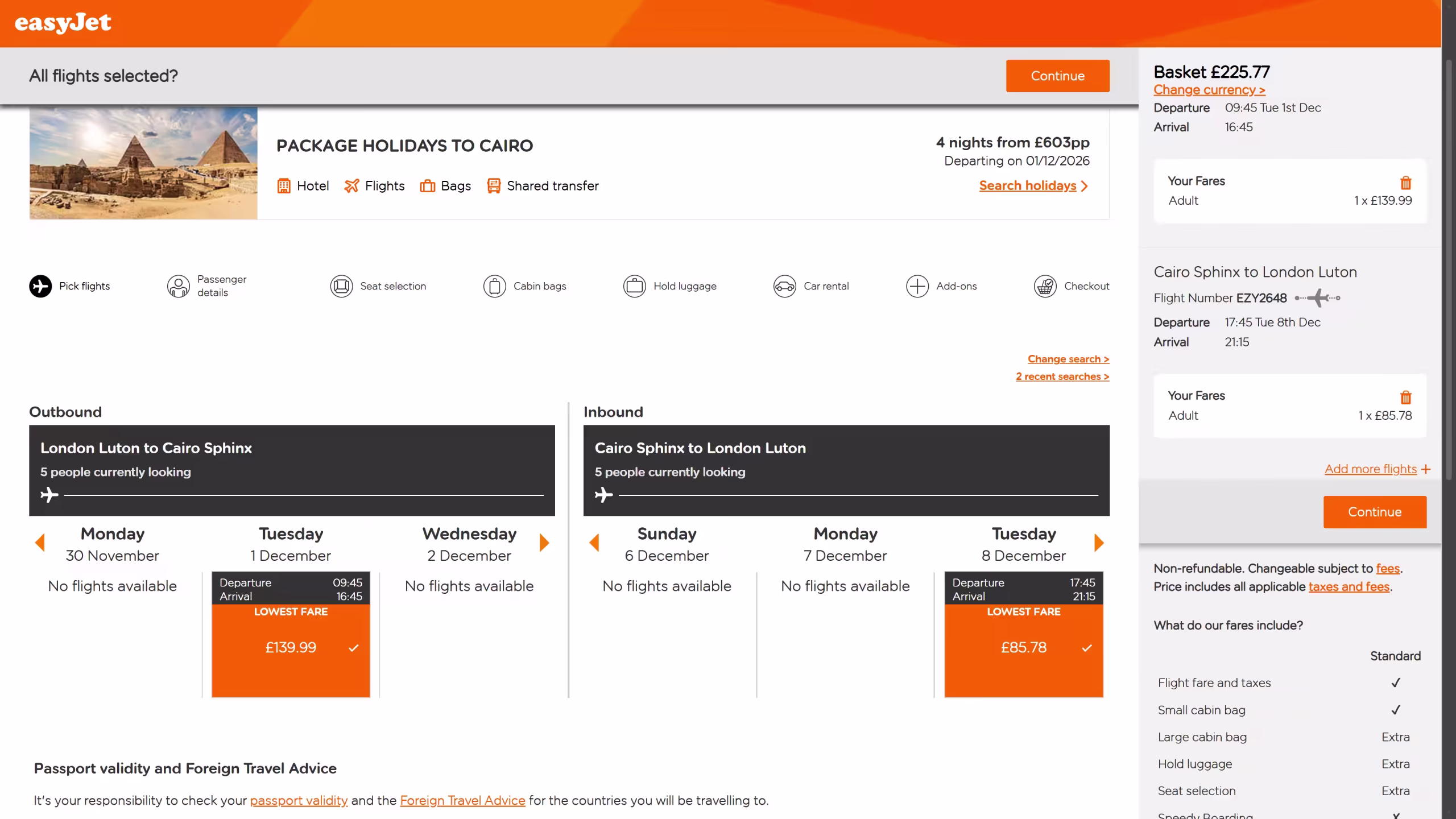Open taxes and fees link
This screenshot has width=1456, height=819.
pos(1349,586)
